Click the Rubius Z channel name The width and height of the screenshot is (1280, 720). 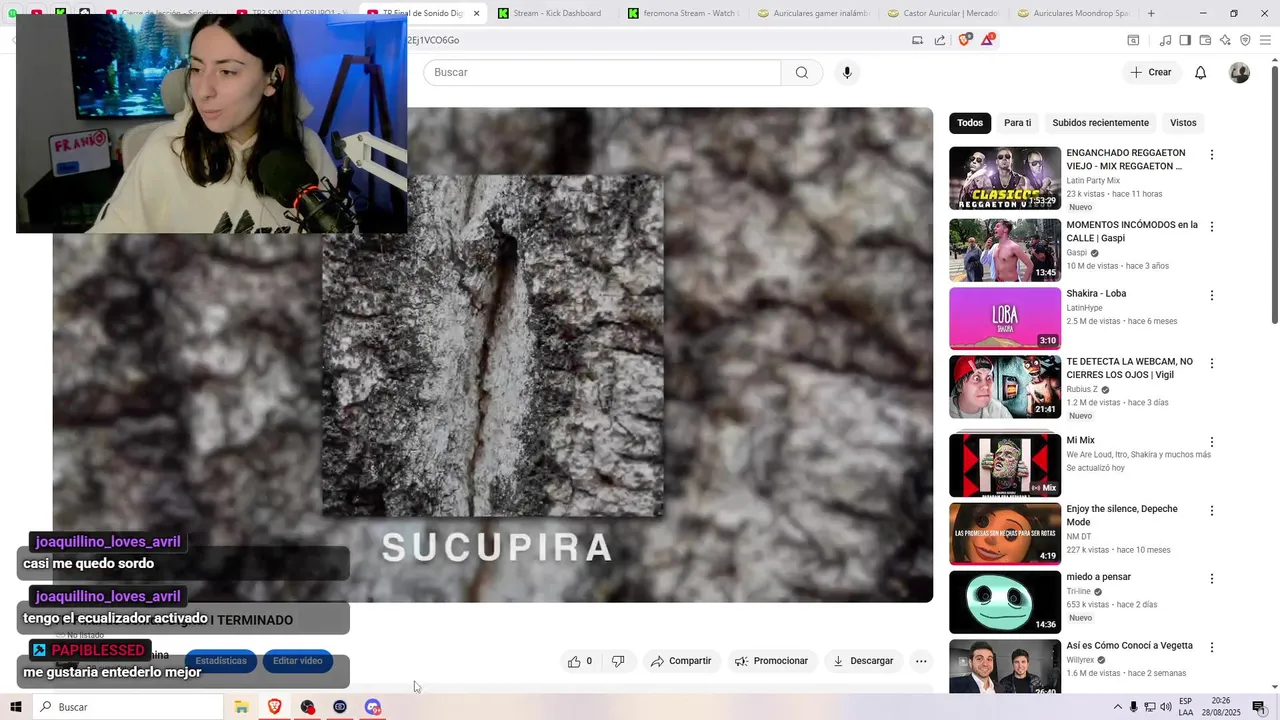pyautogui.click(x=1082, y=389)
